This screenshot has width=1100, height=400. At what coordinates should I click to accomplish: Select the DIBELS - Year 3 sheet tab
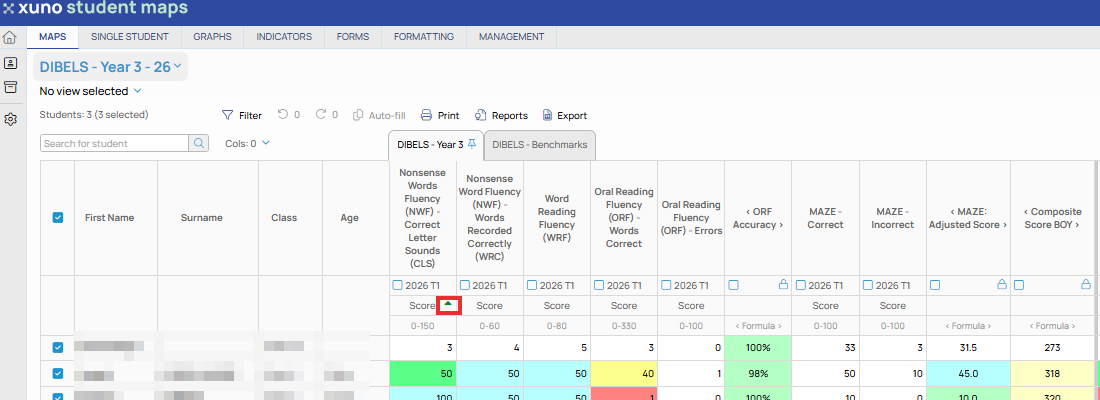coord(436,145)
